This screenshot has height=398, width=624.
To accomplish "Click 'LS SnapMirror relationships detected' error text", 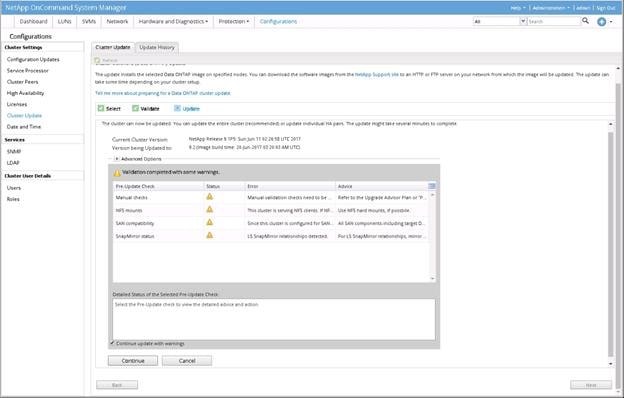I will [287, 236].
